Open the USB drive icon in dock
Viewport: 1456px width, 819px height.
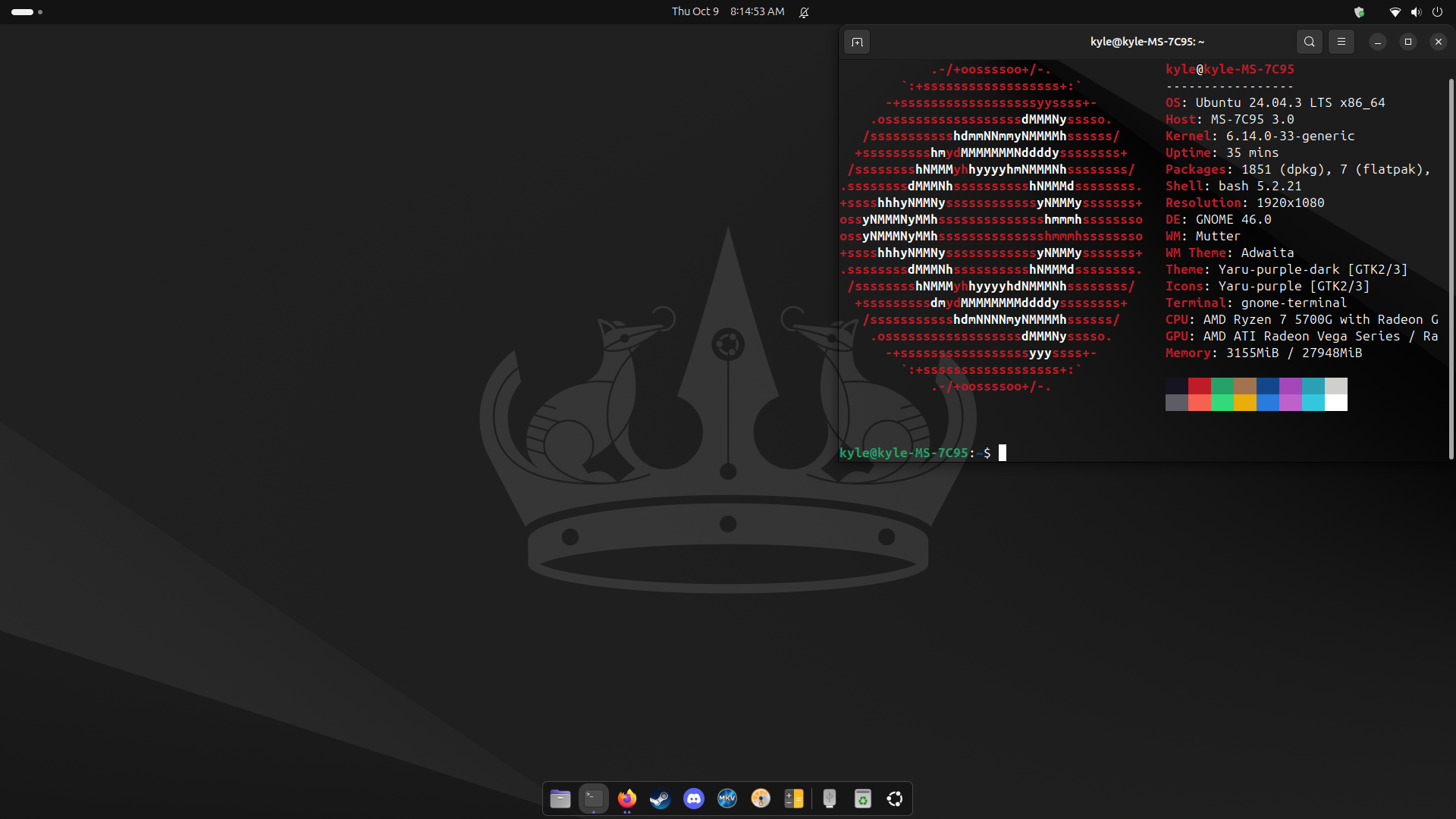[829, 799]
